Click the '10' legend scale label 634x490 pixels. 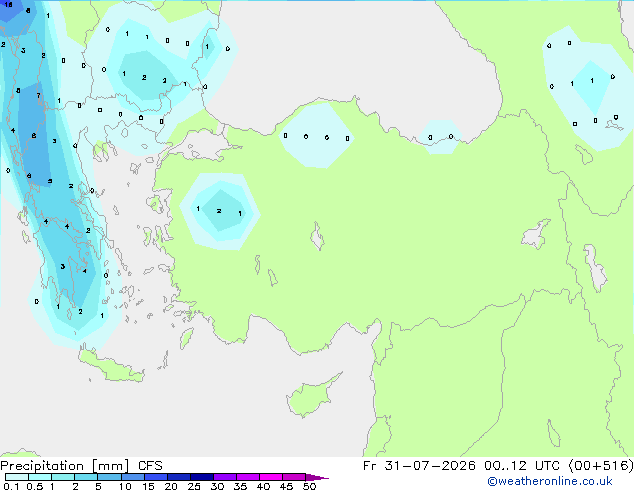point(125,486)
